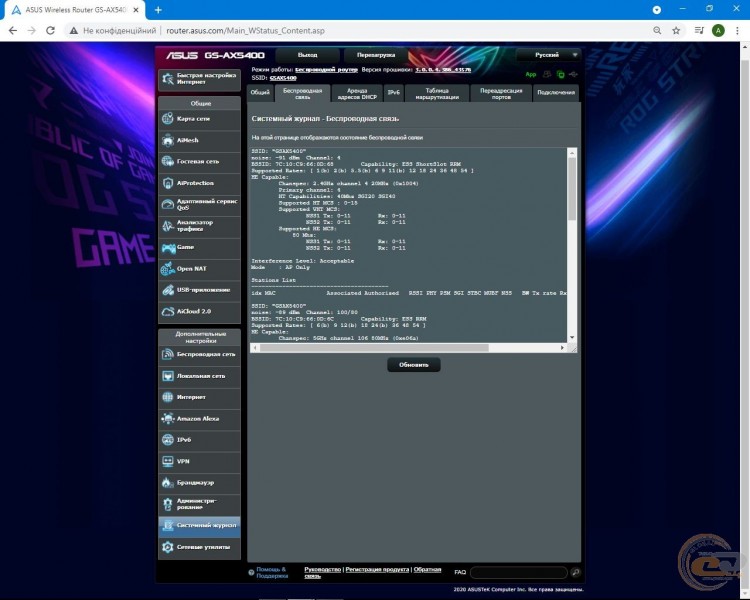Open the Open NAT section
The image size is (750, 600).
199,268
